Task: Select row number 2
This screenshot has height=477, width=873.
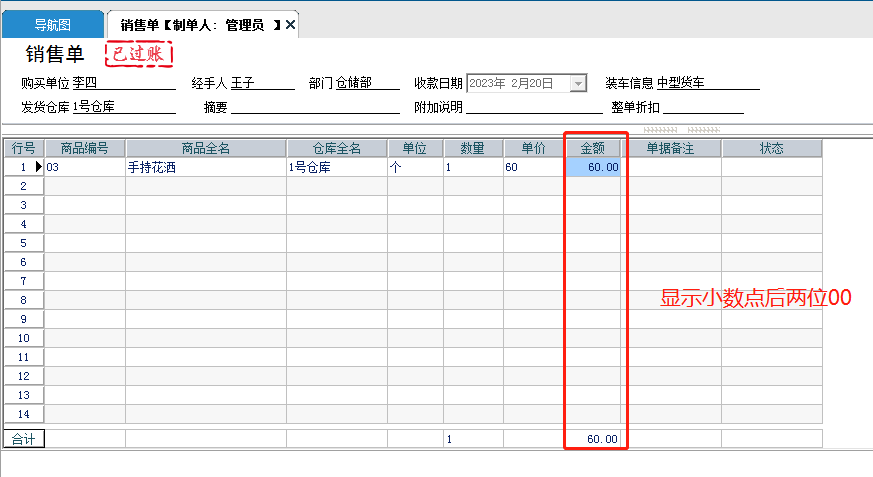Action: (x=23, y=186)
